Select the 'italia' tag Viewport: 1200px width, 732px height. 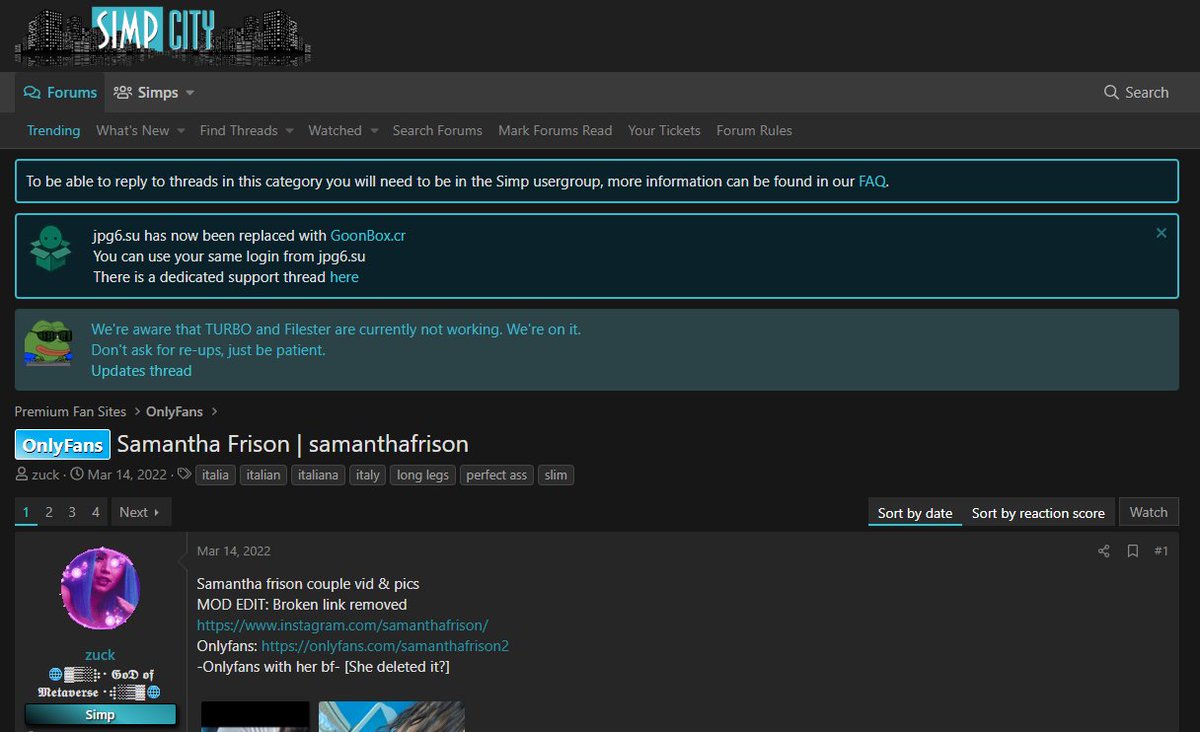click(215, 475)
